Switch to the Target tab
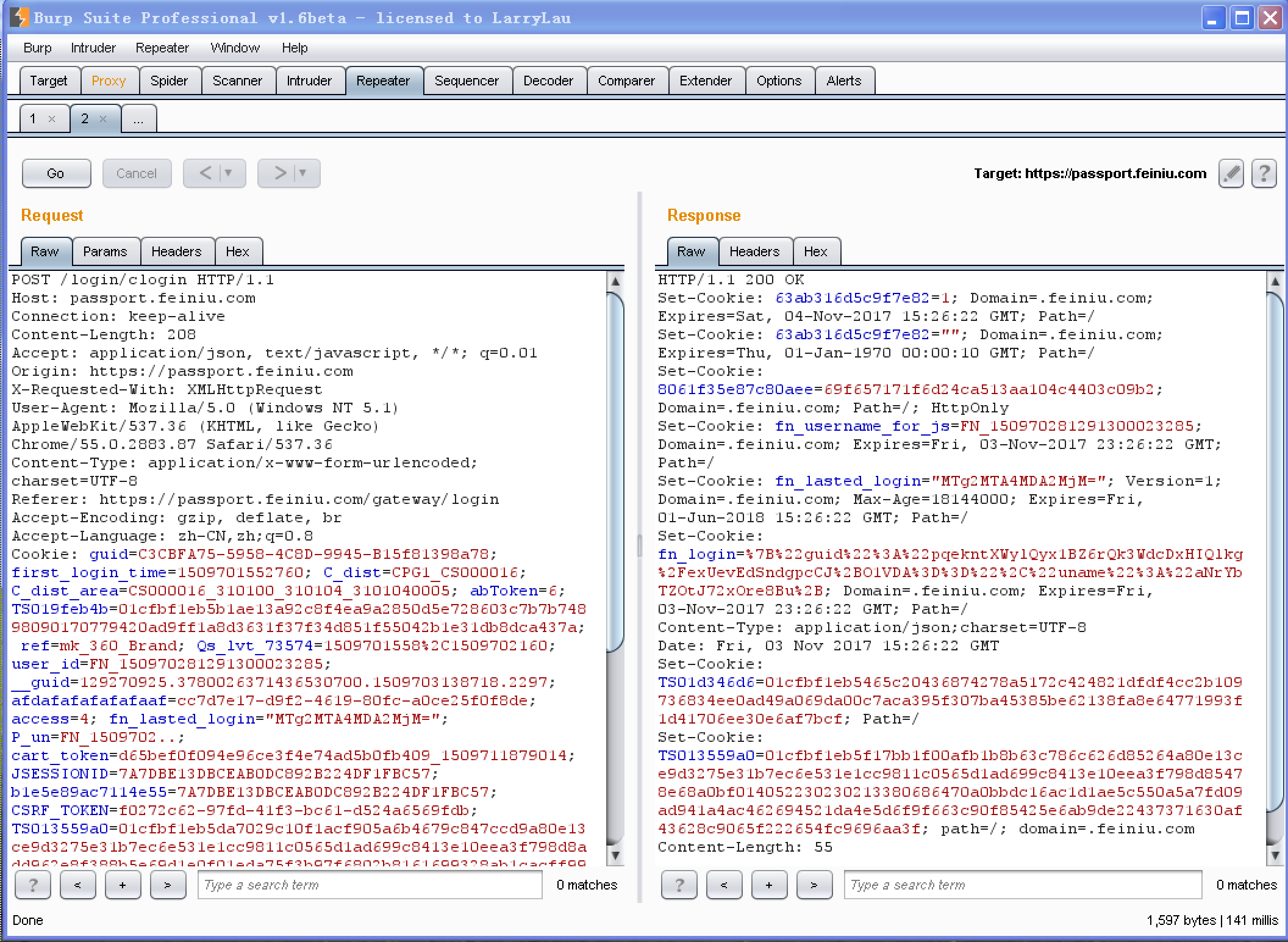Viewport: 1288px width, 942px height. tap(49, 81)
